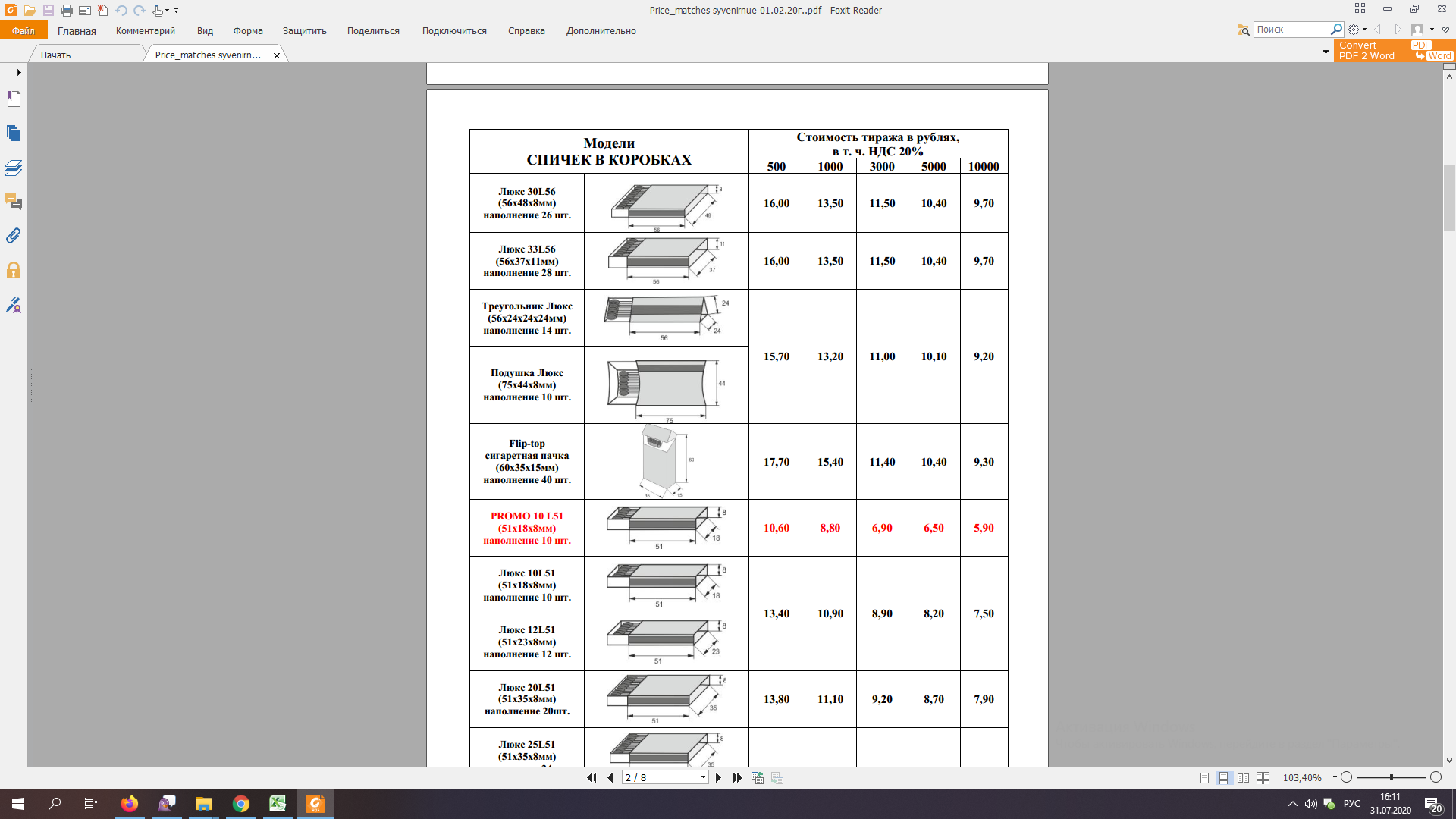The height and width of the screenshot is (819, 1456).
Task: Click the Print icon in quick toolbar
Action: [66, 11]
